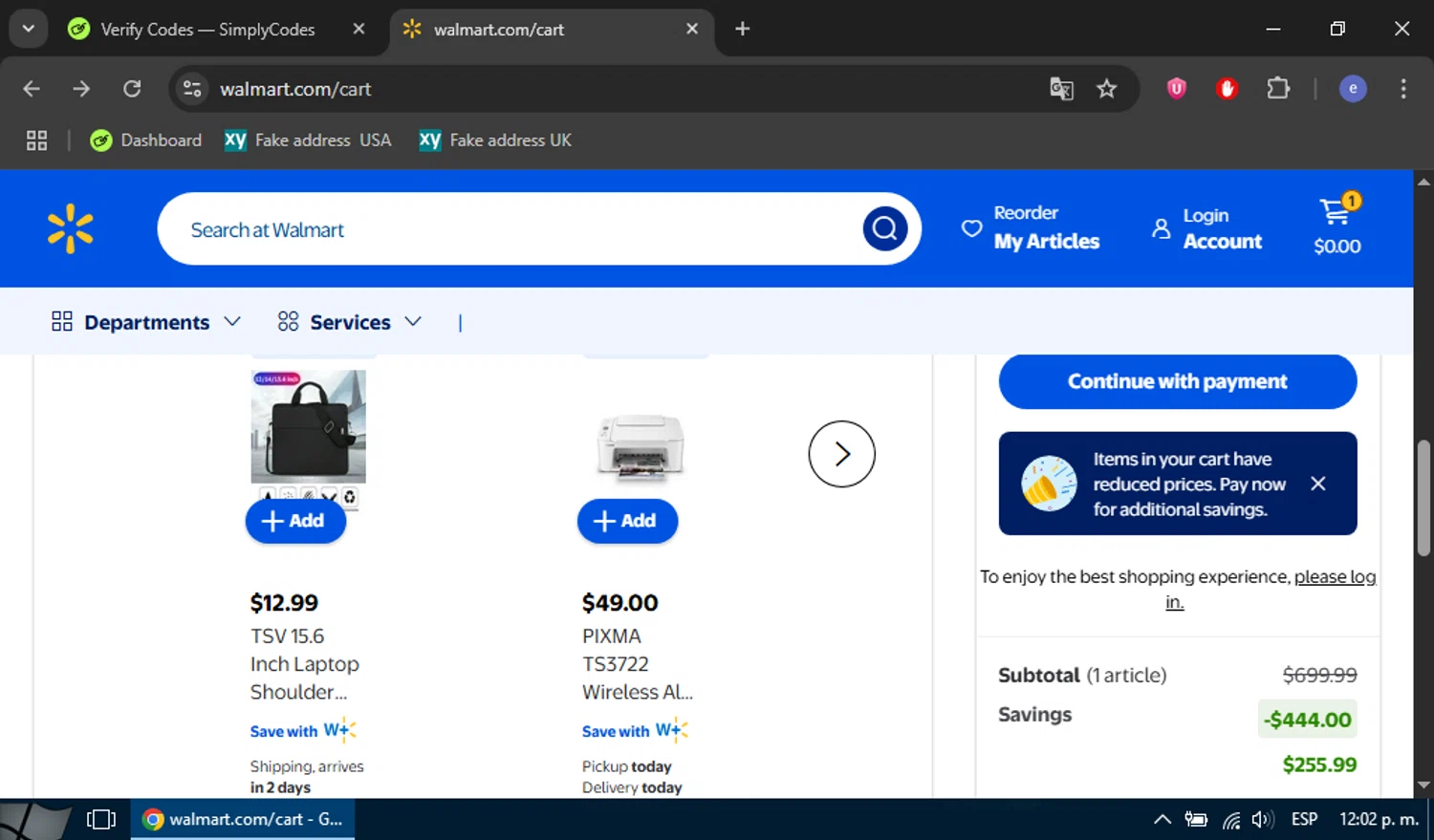
Task: Open the Fake address UK bookmark
Action: point(495,140)
